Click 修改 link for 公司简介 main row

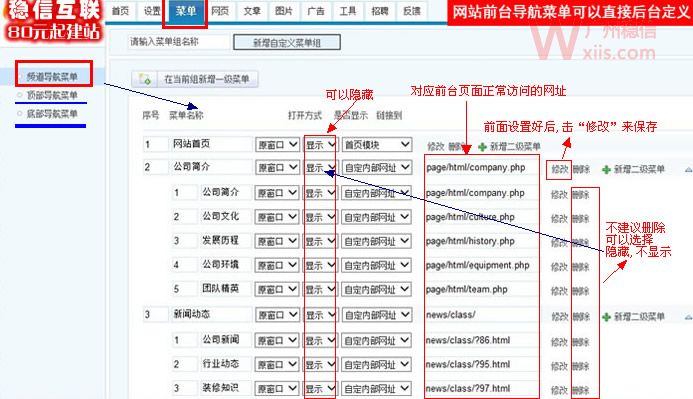[x=559, y=169]
